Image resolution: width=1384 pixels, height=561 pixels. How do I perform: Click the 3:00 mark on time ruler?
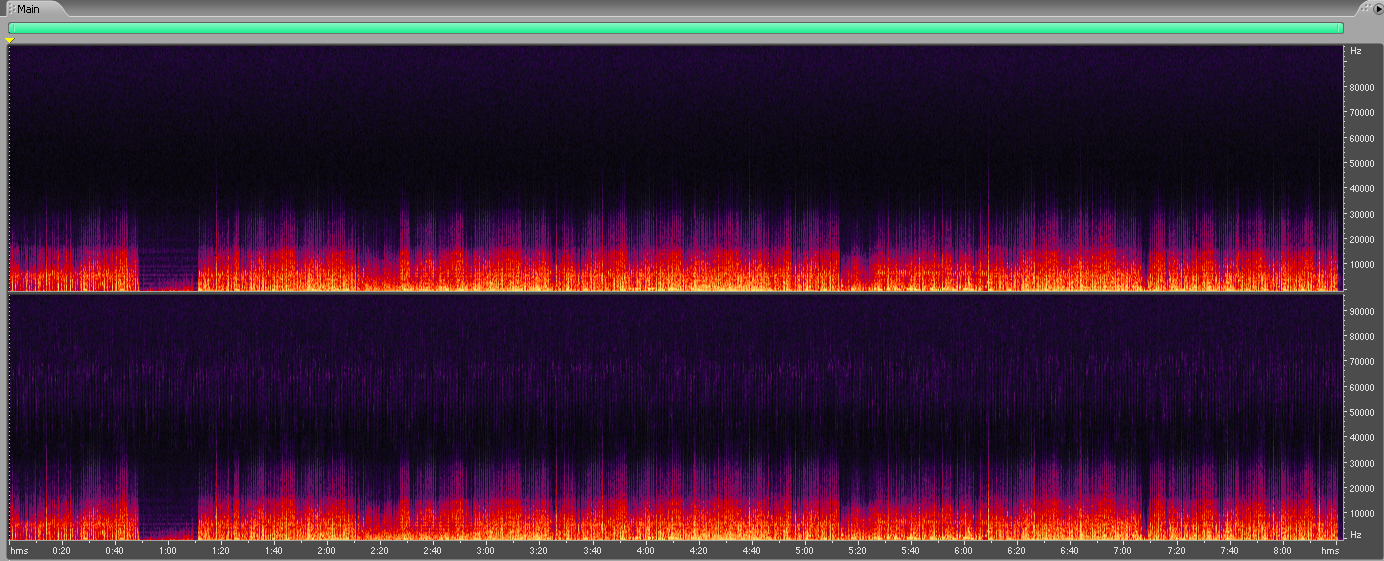[x=486, y=551]
